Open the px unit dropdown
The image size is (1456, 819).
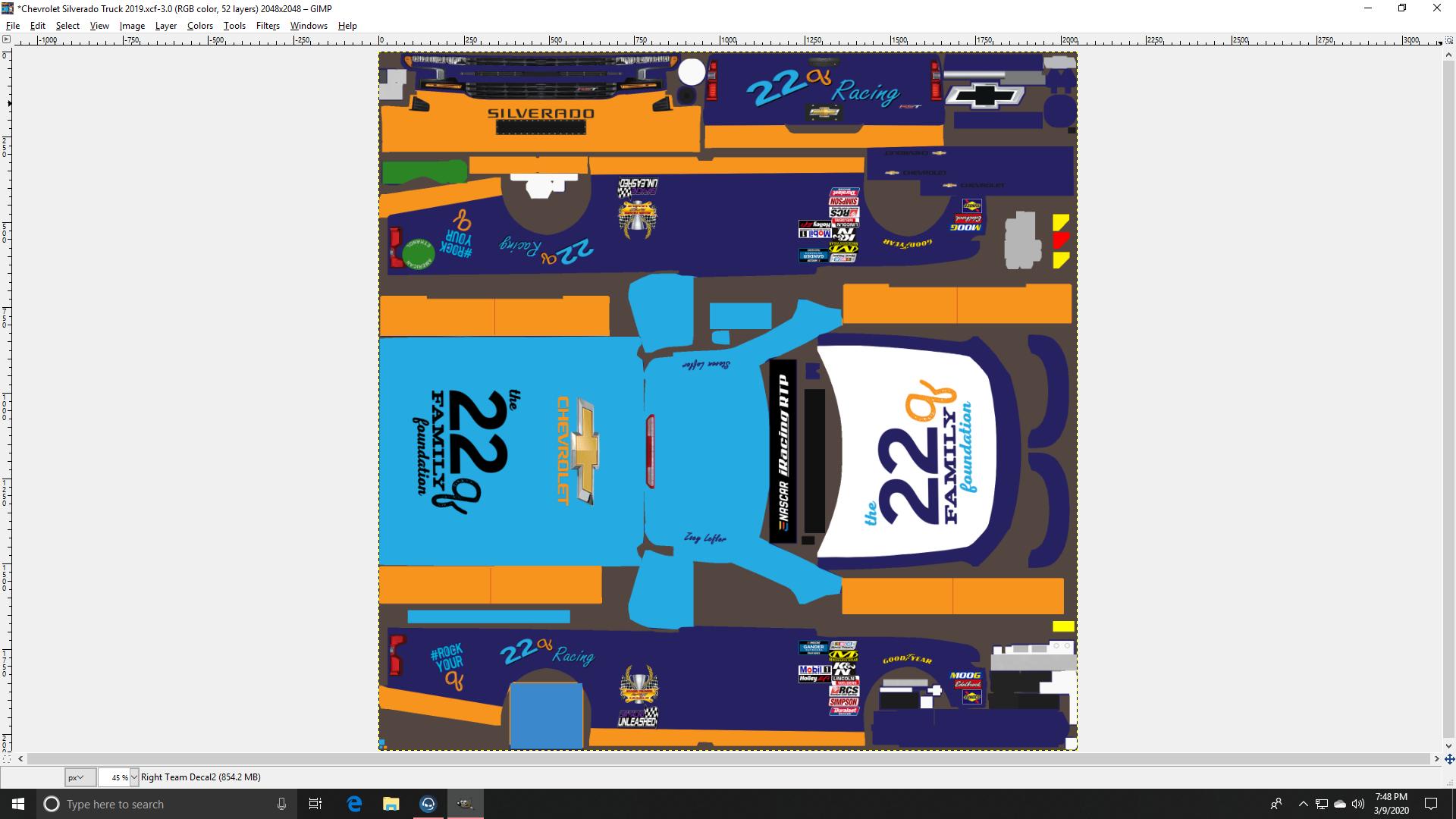[x=78, y=777]
